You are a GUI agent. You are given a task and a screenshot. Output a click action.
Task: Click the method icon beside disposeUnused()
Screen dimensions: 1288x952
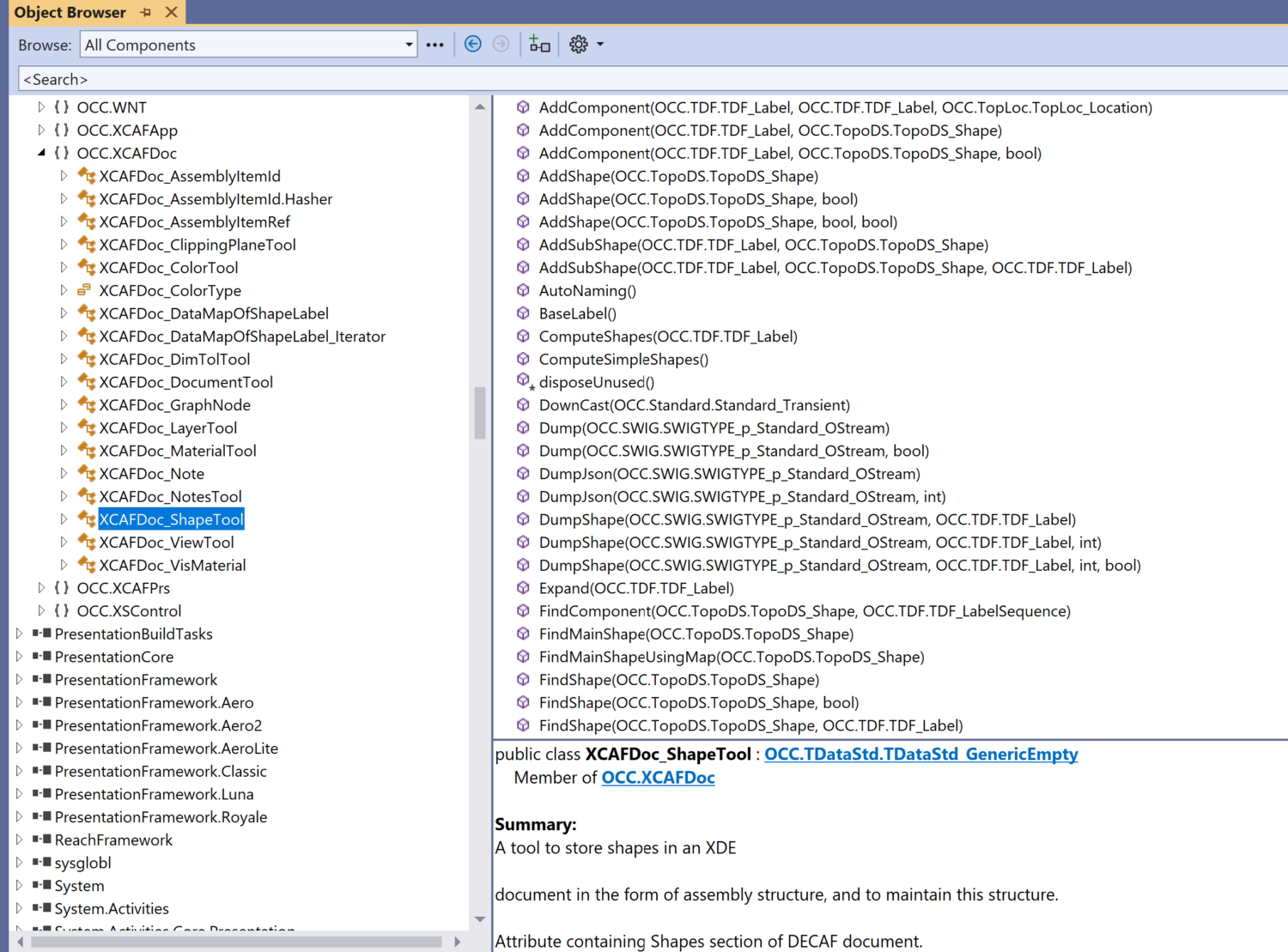(x=524, y=380)
